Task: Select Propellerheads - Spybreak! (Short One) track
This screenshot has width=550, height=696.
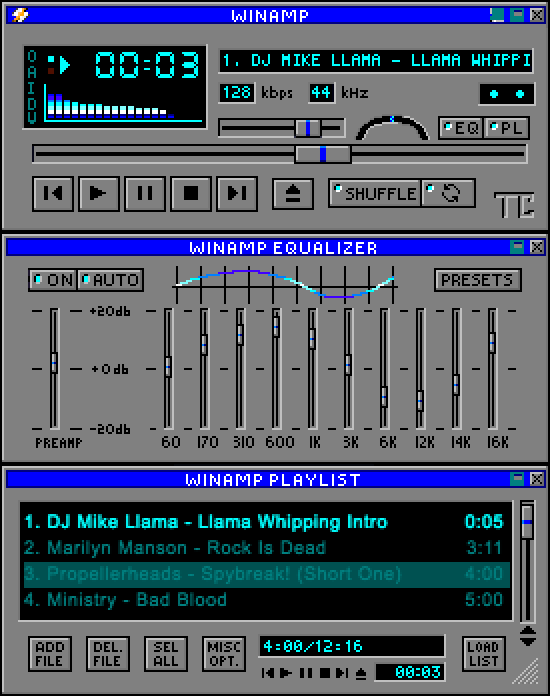Action: tap(266, 573)
